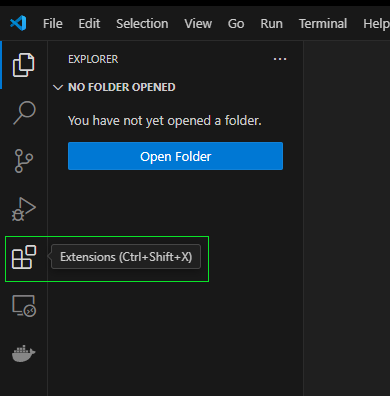This screenshot has height=396, width=390.
Task: Open the Source Control view icon
Action: [x=24, y=161]
